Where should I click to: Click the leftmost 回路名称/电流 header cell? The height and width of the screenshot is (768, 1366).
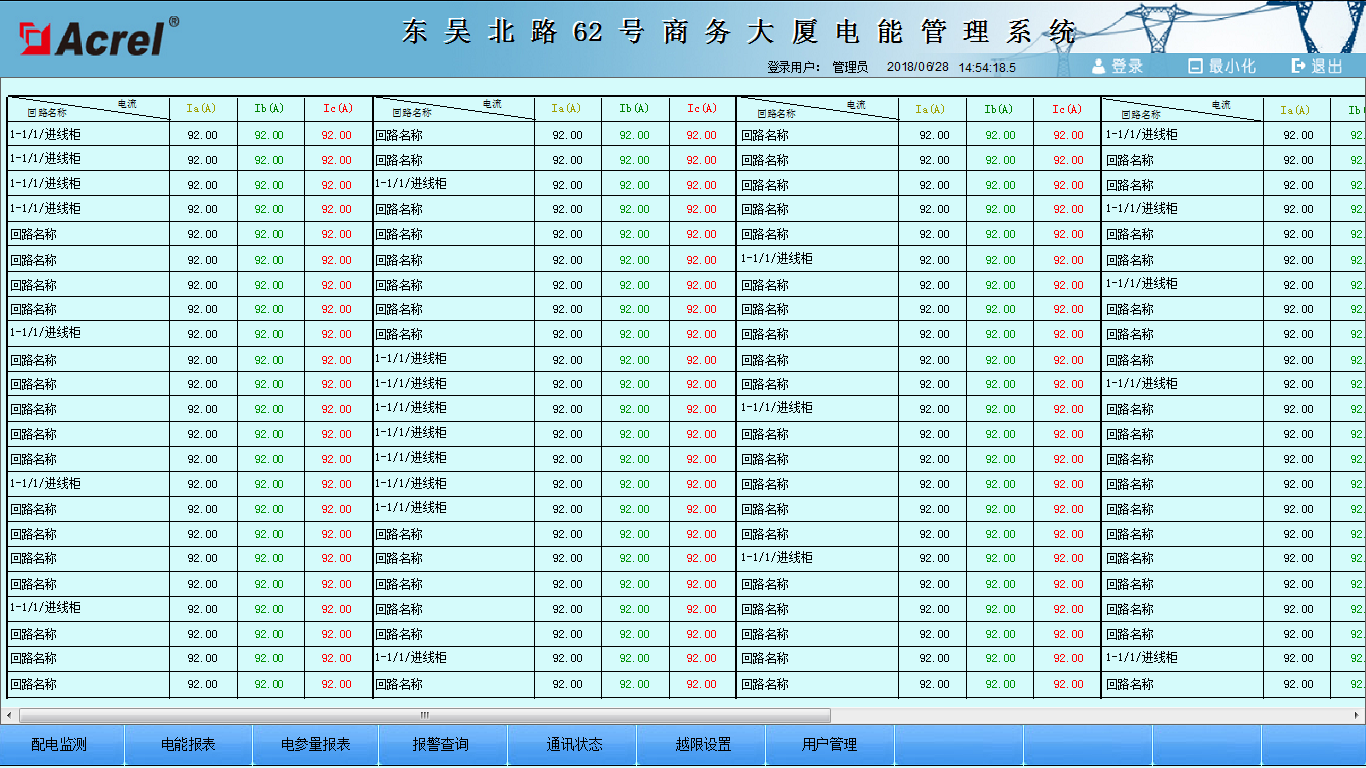tap(88, 109)
